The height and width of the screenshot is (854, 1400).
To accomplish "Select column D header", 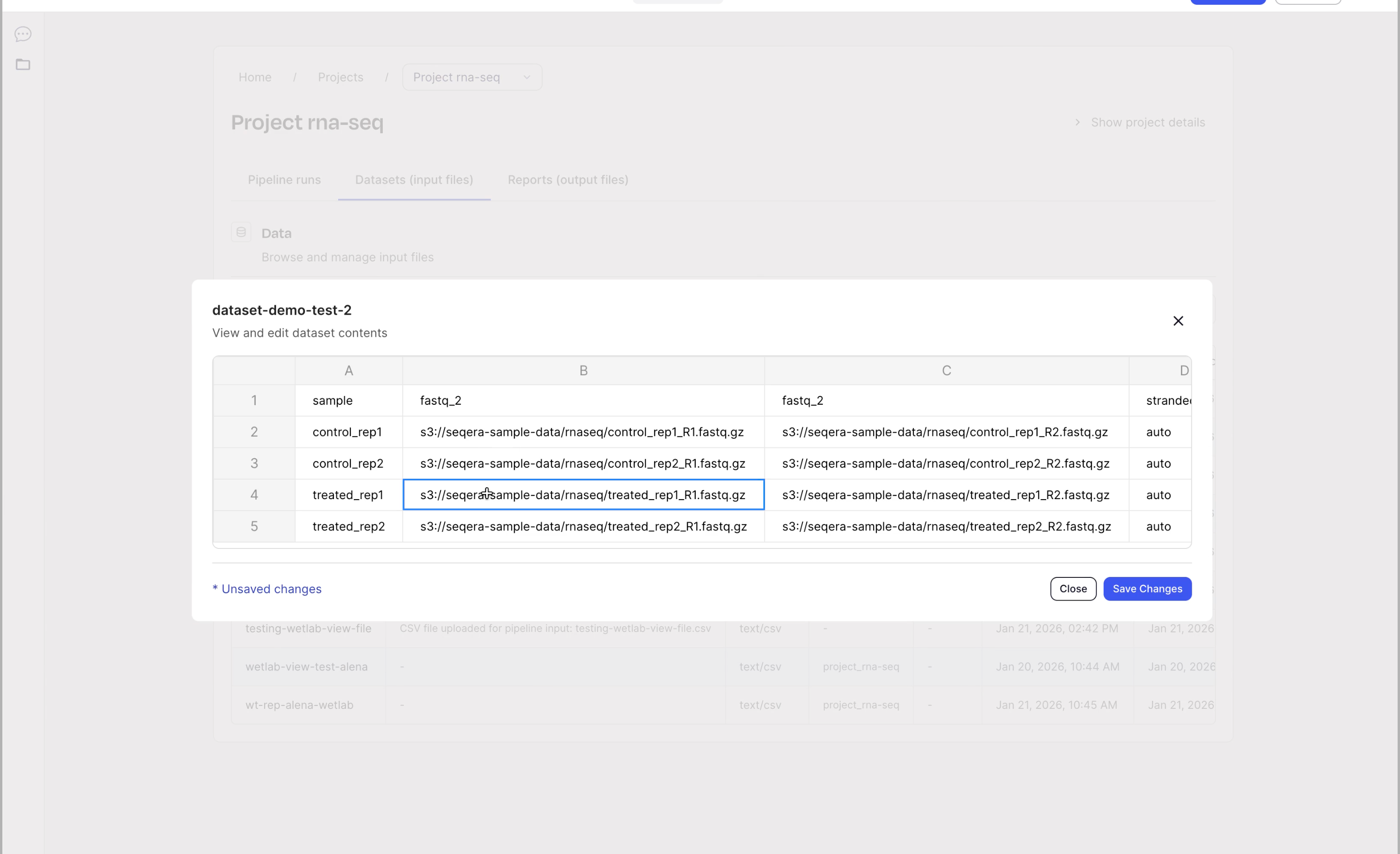I will [1160, 371].
